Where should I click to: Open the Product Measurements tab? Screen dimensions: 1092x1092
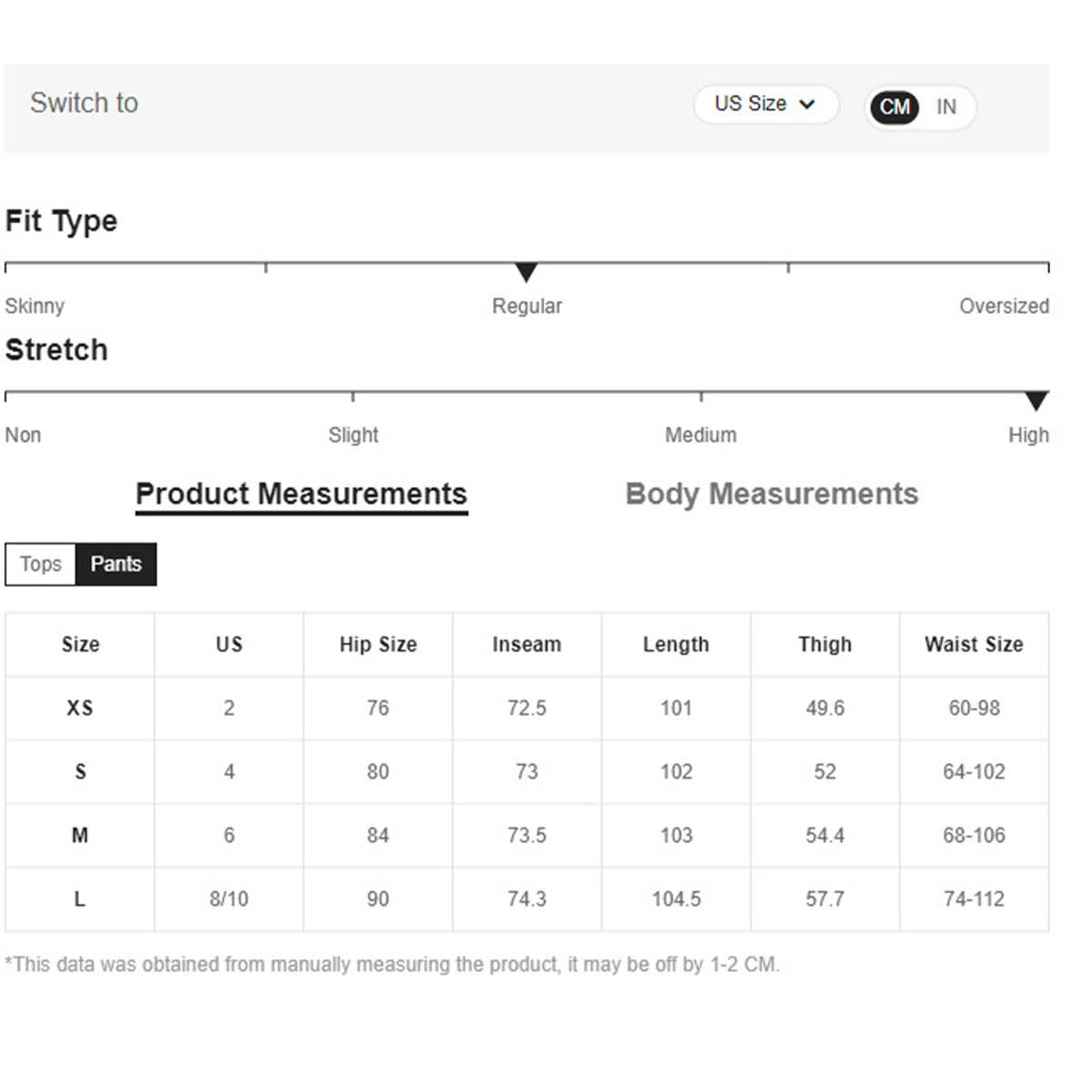point(301,494)
